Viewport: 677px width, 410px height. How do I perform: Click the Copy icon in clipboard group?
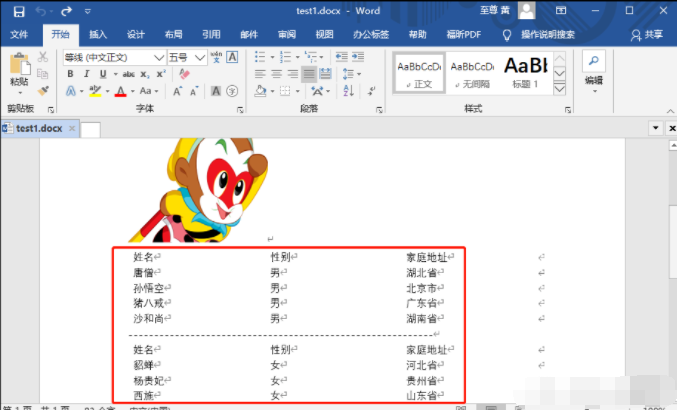43,74
